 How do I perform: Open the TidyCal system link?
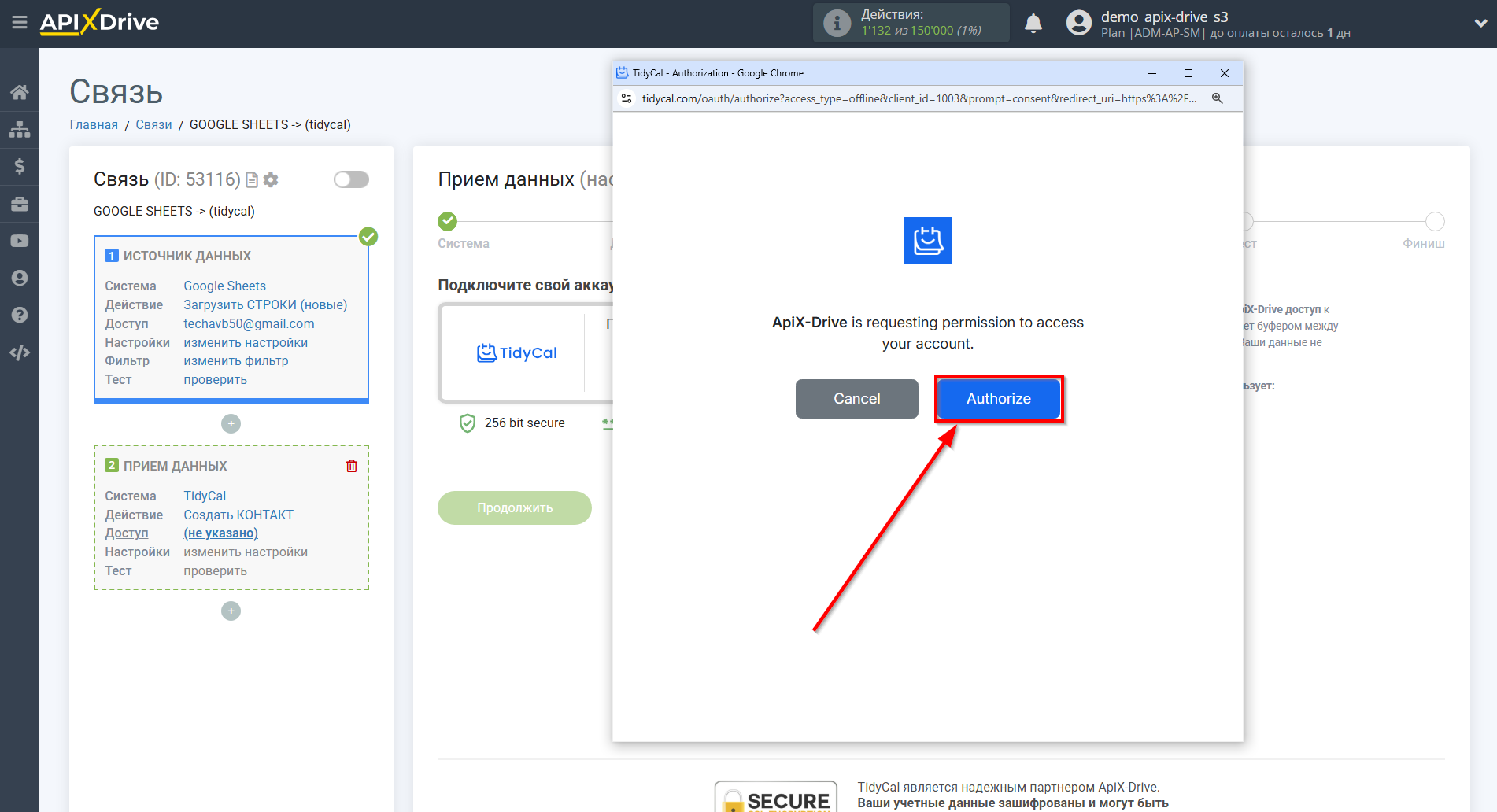point(205,496)
